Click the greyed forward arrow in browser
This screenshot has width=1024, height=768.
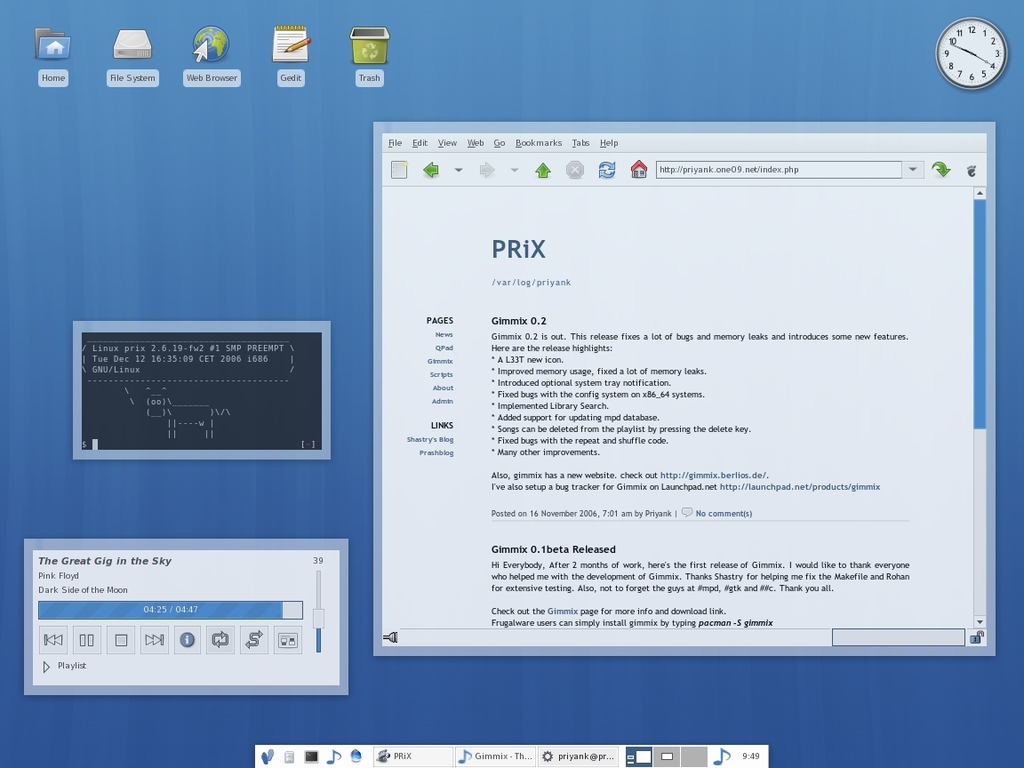click(487, 170)
